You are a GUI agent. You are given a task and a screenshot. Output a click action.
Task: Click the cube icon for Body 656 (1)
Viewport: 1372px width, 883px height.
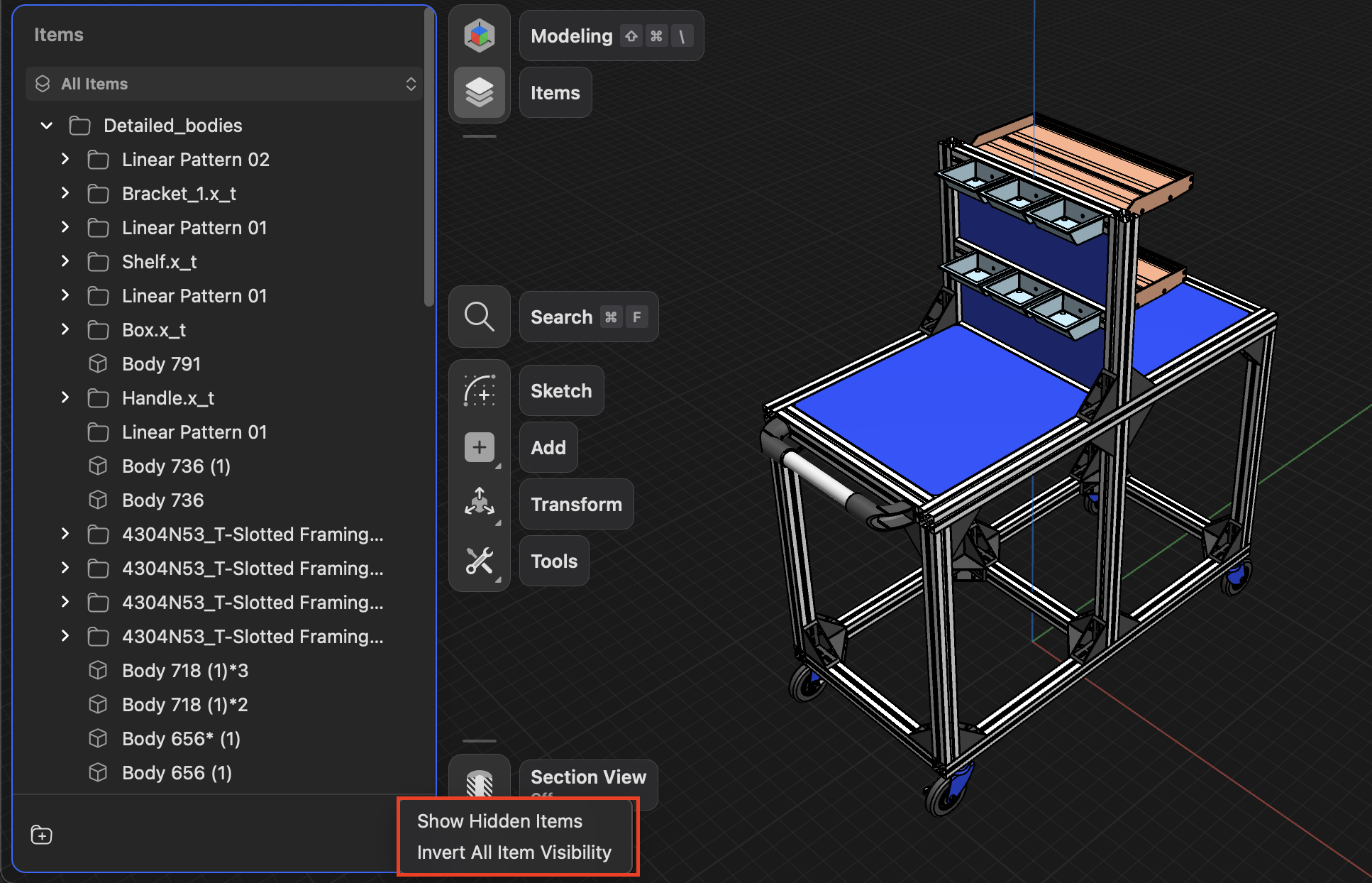pos(98,772)
